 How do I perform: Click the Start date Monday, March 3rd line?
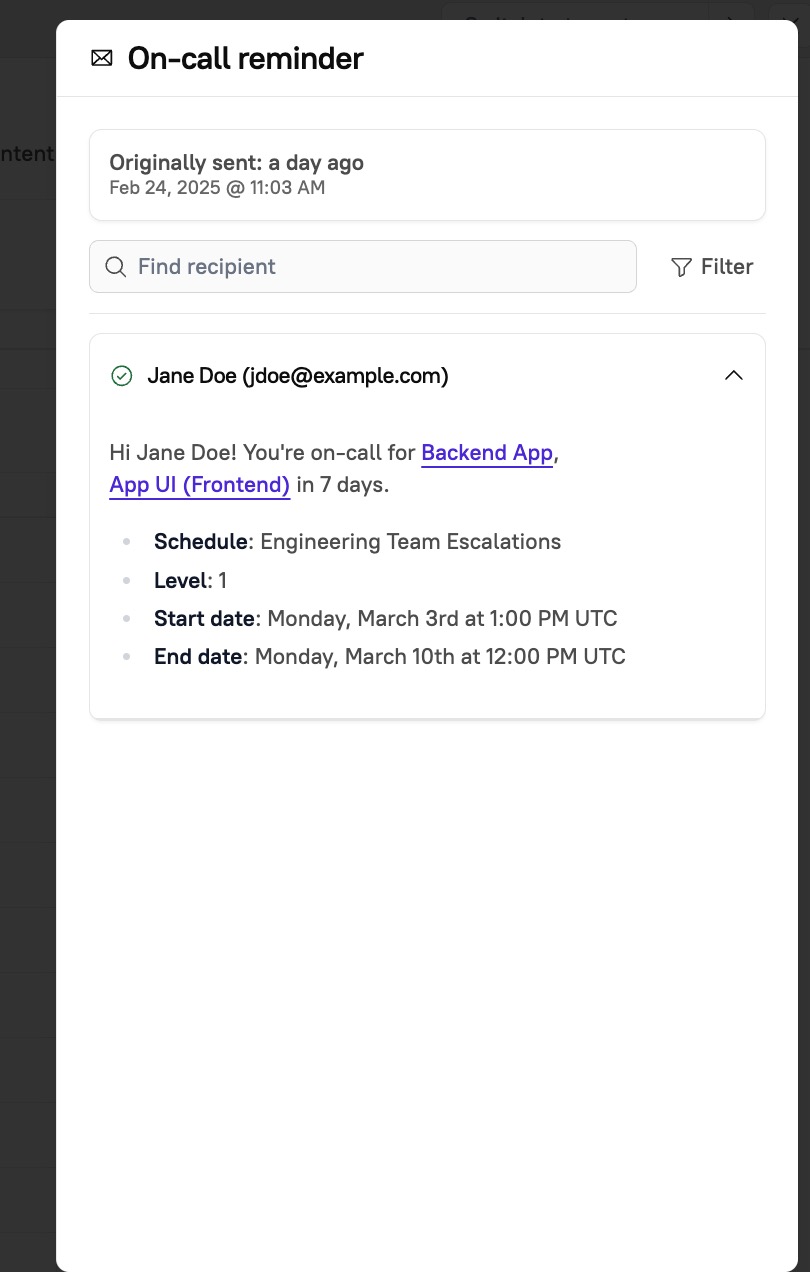click(385, 618)
